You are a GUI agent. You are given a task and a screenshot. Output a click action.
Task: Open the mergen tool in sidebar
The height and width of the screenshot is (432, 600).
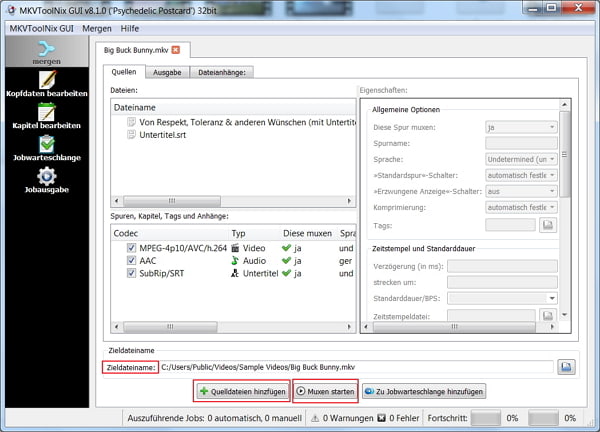(x=47, y=52)
